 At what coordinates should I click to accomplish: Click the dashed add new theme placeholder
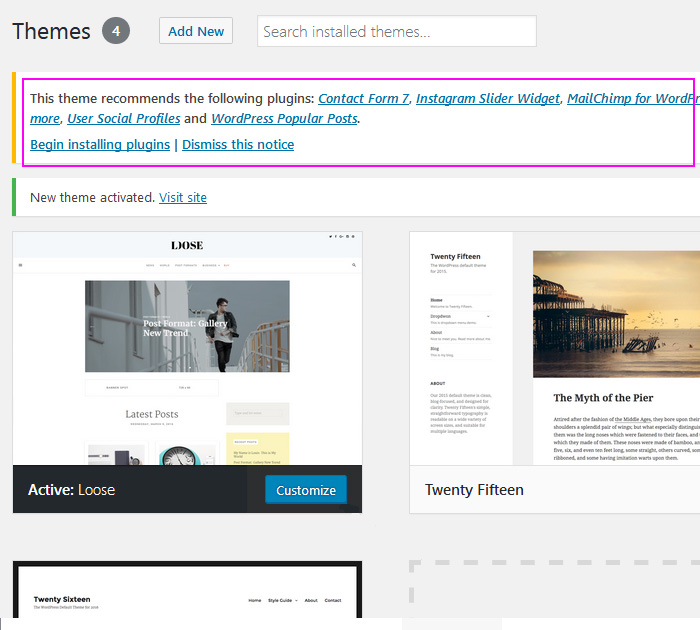click(x=554, y=589)
